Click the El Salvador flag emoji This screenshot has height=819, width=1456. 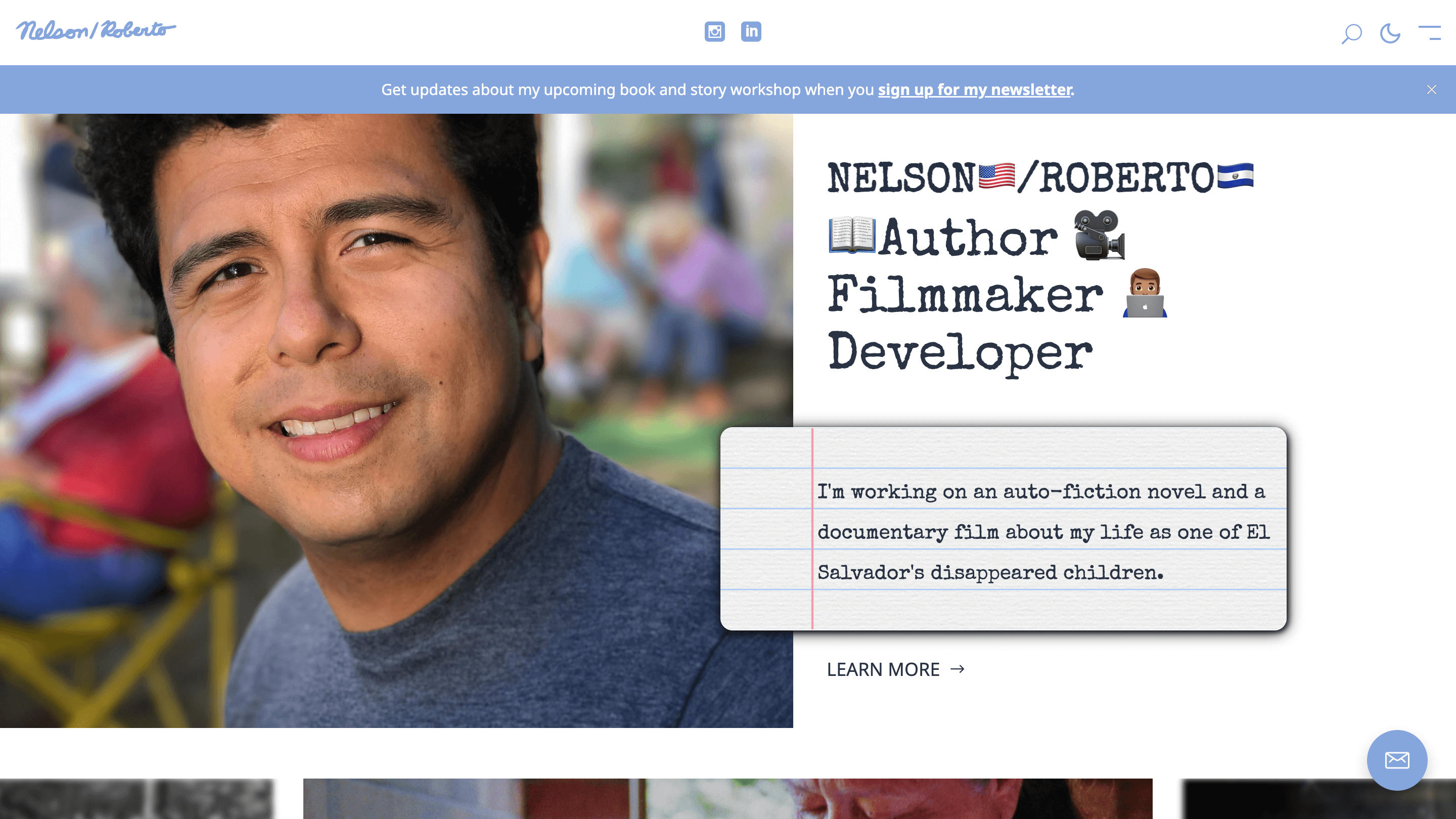pos(1235,176)
